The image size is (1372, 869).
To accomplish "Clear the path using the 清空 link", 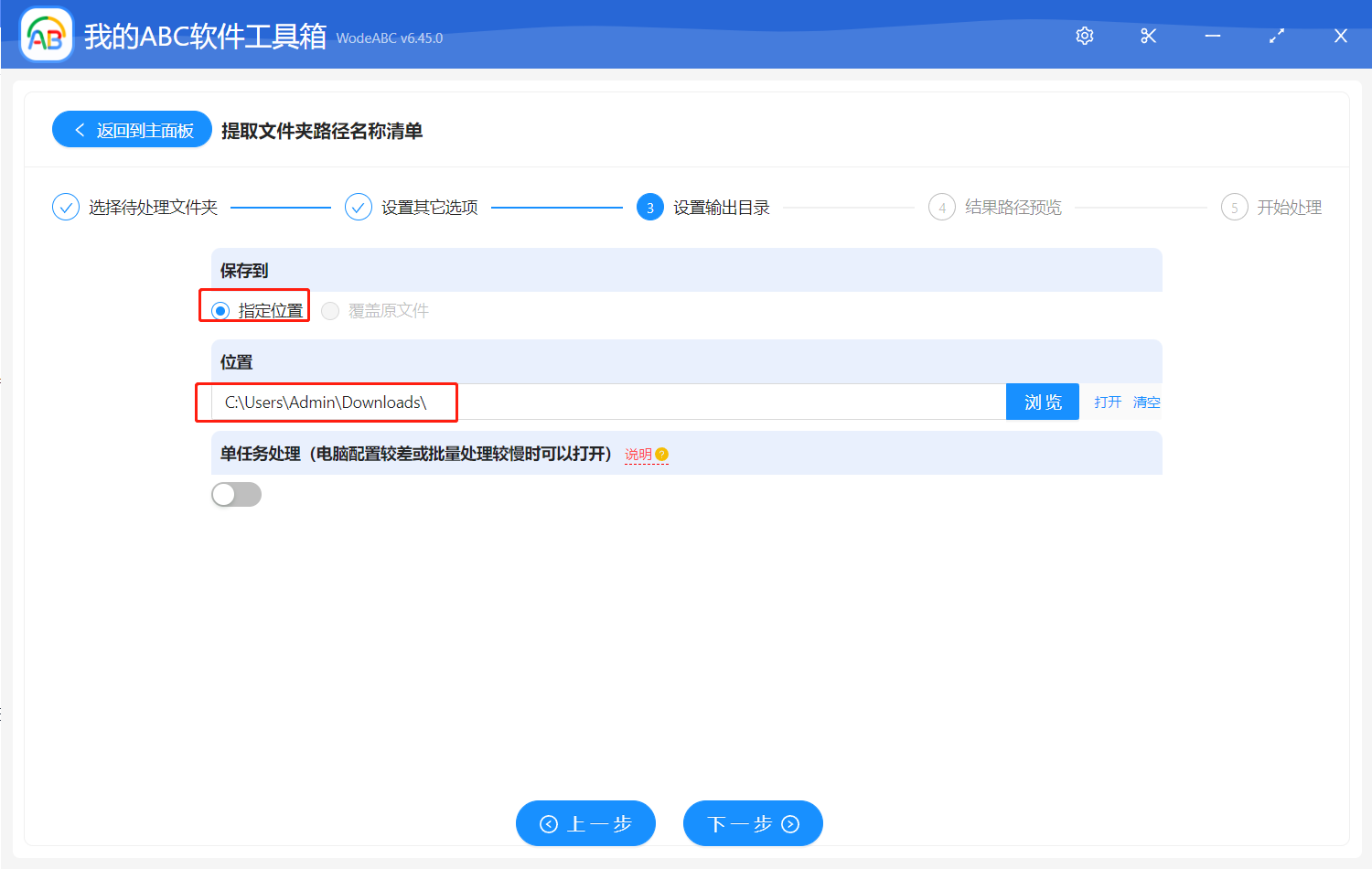I will [x=1146, y=402].
